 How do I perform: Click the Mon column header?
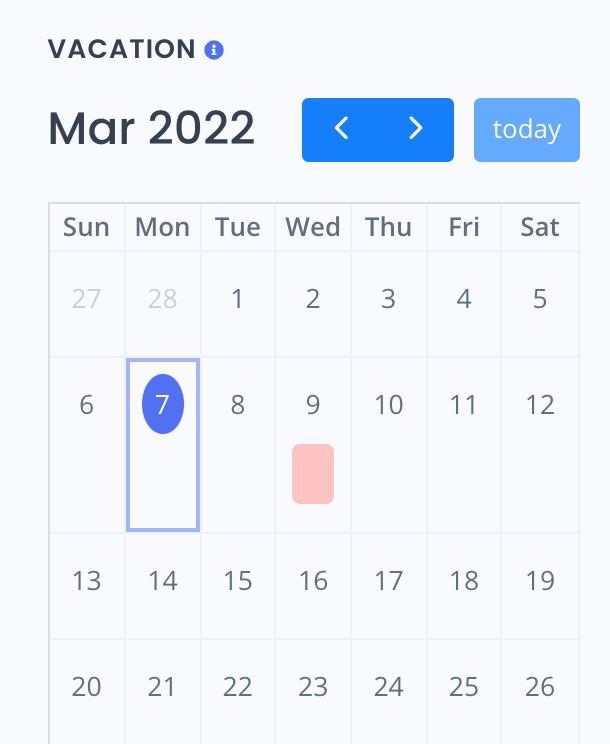tap(163, 227)
